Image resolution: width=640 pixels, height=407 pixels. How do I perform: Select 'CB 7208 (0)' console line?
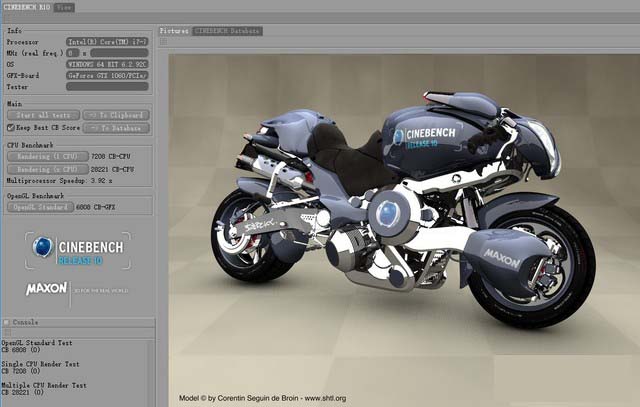[x=21, y=371]
